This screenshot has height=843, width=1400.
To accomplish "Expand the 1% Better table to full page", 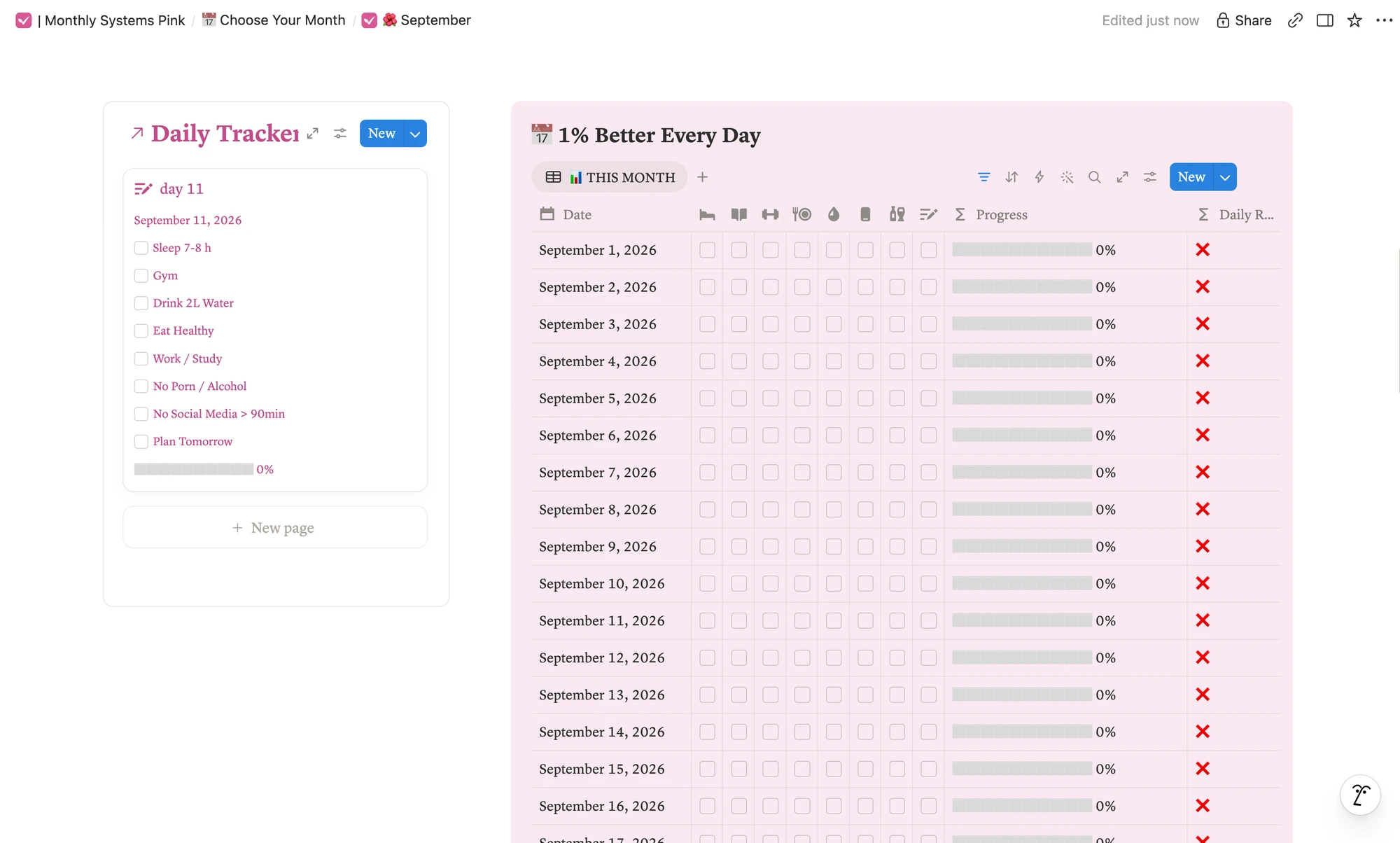I will (1122, 177).
